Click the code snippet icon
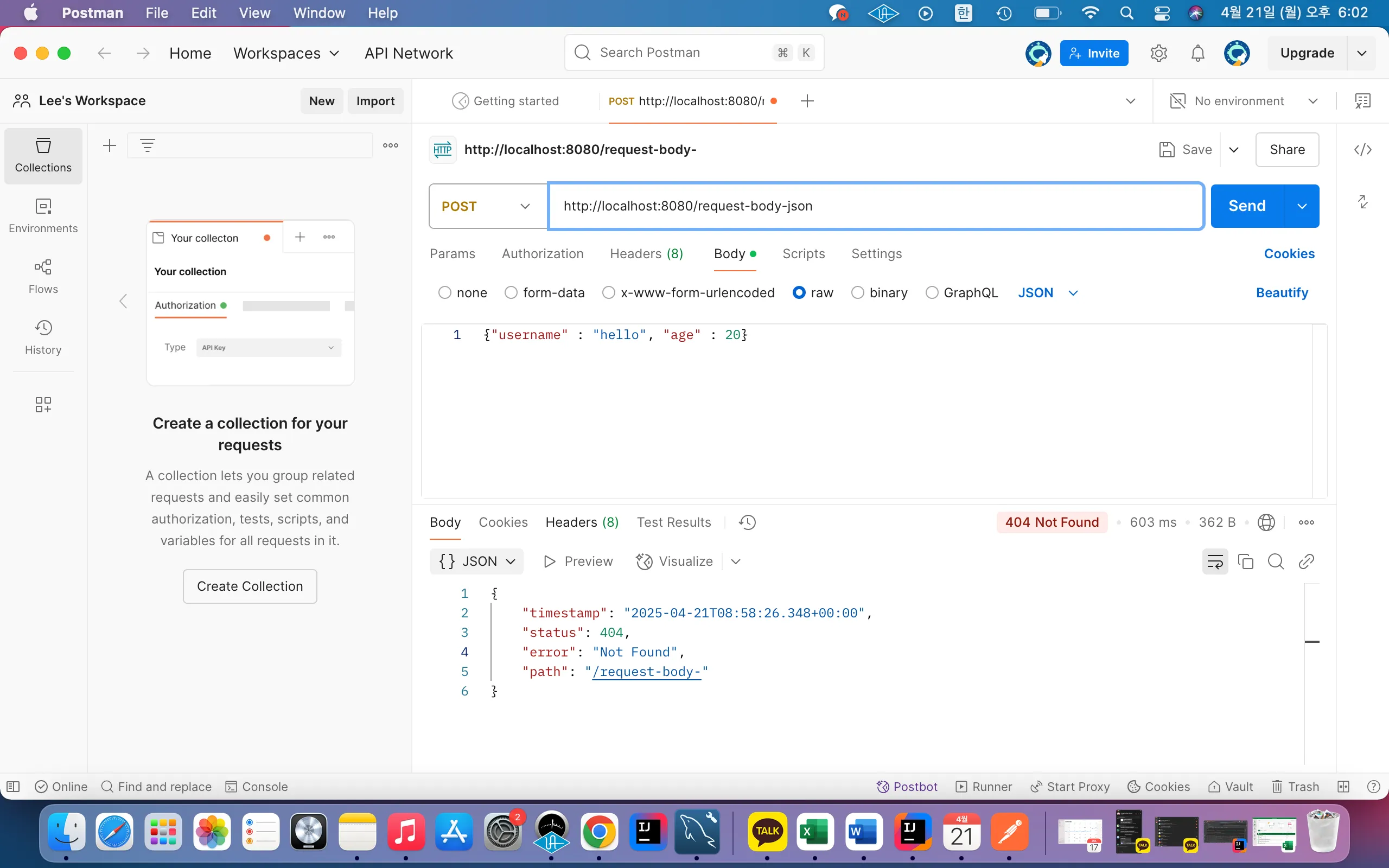The image size is (1389, 868). pyautogui.click(x=1362, y=150)
